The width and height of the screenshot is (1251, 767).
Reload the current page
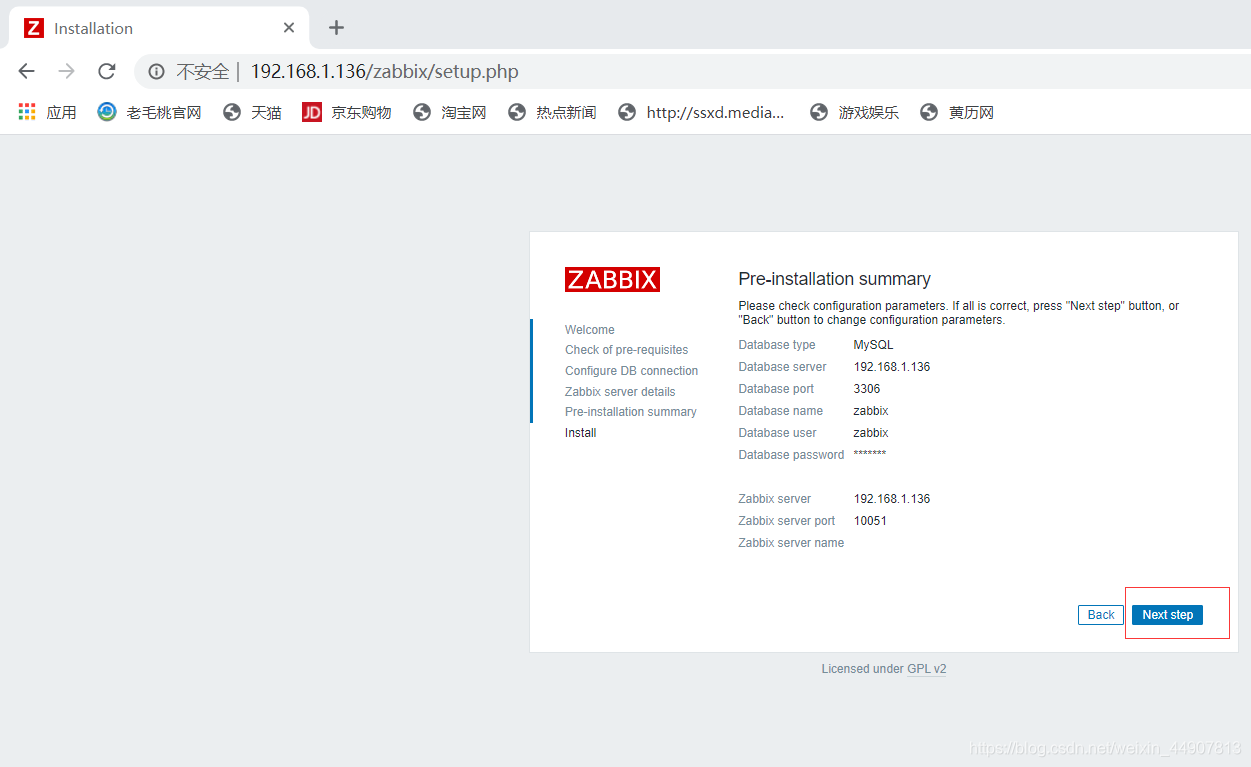[107, 71]
